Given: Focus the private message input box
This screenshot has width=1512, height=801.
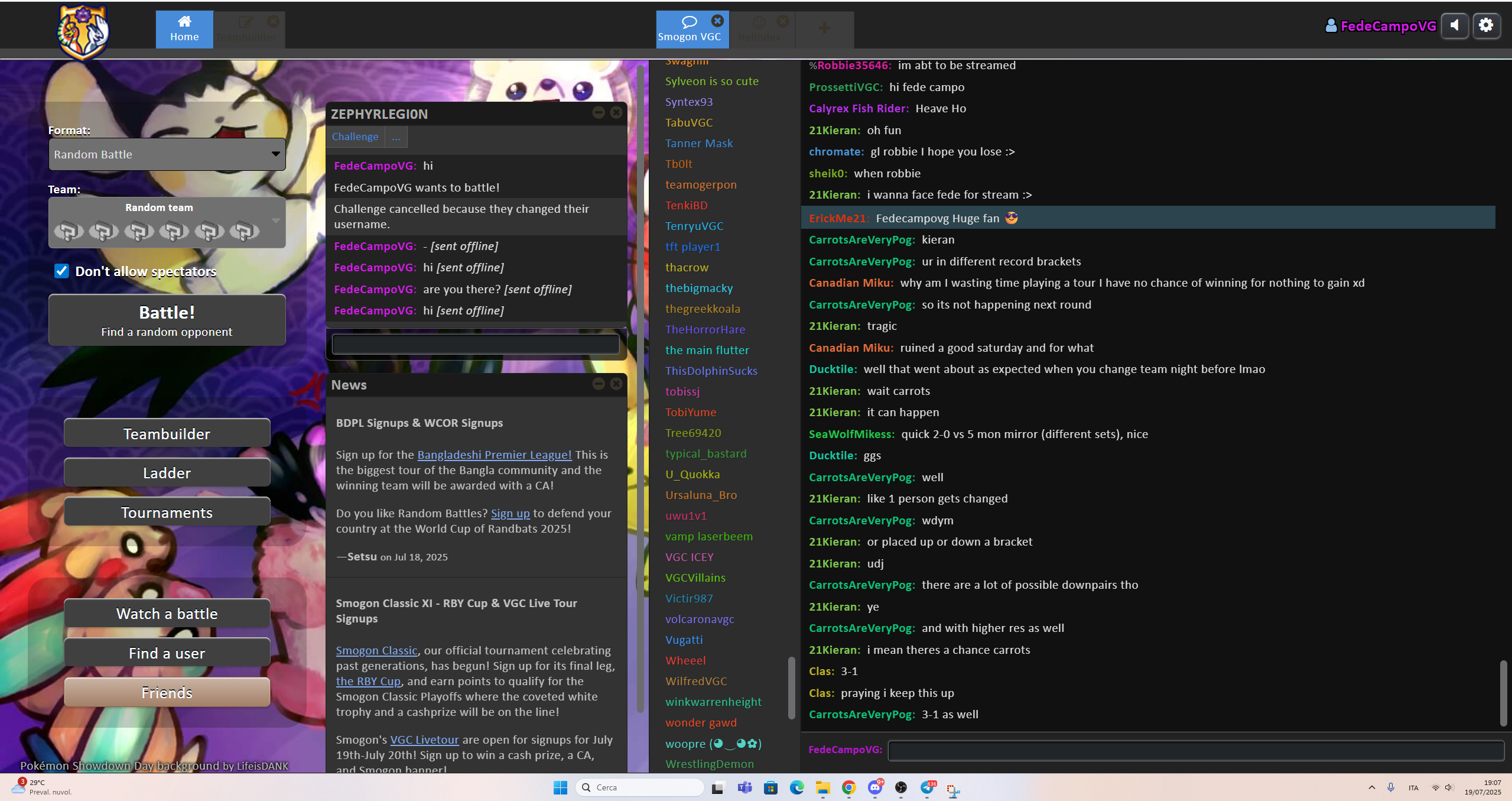Looking at the screenshot, I should click(476, 344).
